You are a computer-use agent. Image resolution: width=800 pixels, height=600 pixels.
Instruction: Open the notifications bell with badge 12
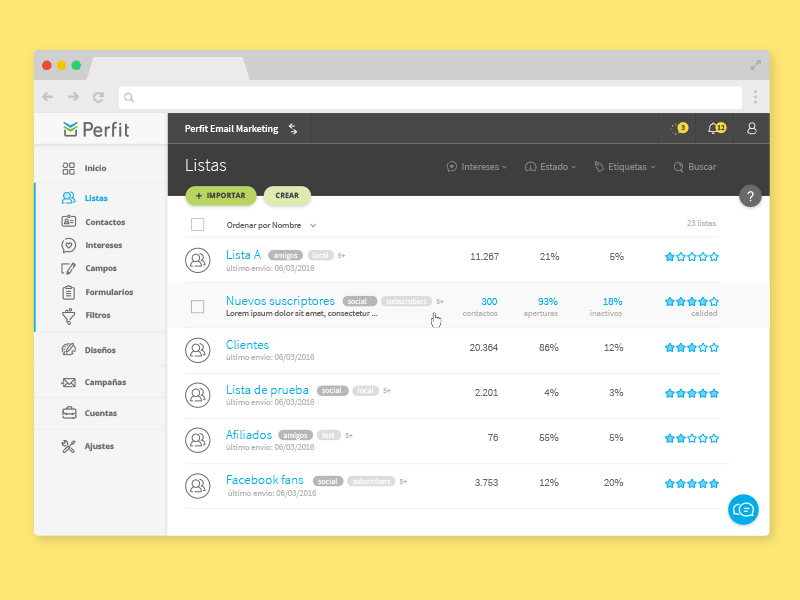tap(717, 128)
